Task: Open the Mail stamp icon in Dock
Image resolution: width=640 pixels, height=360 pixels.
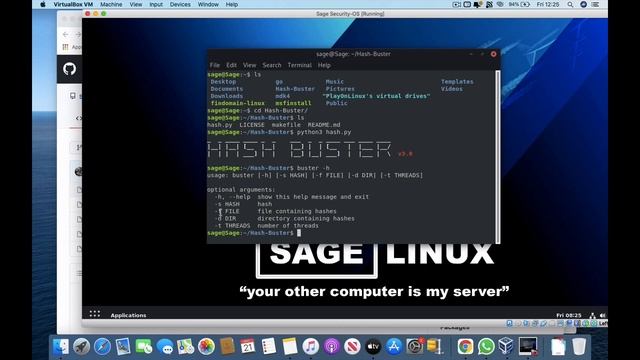Action: click(123, 347)
